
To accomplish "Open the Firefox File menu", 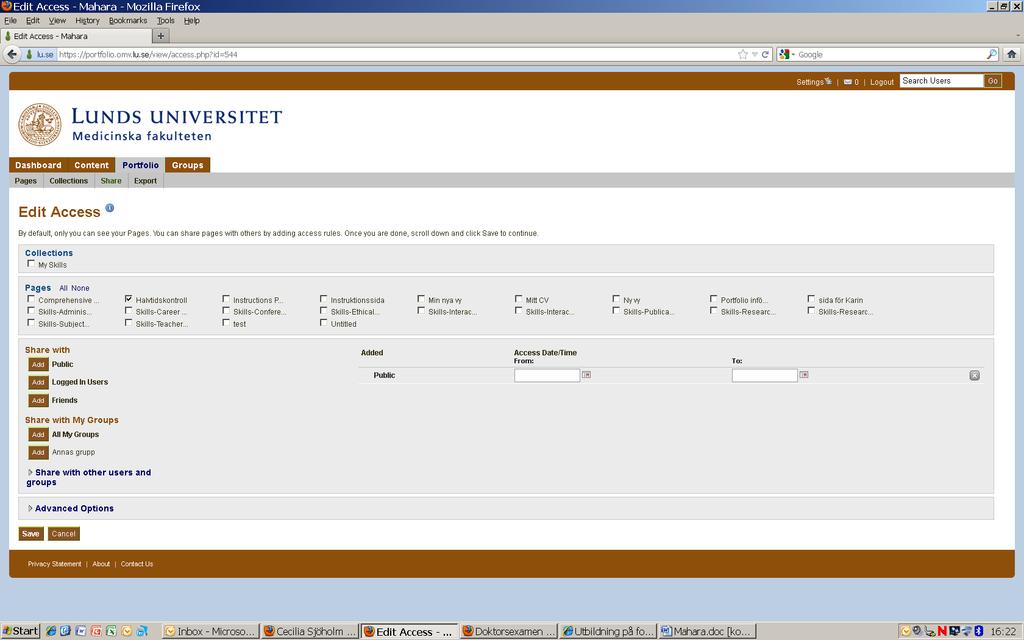I will [10, 20].
